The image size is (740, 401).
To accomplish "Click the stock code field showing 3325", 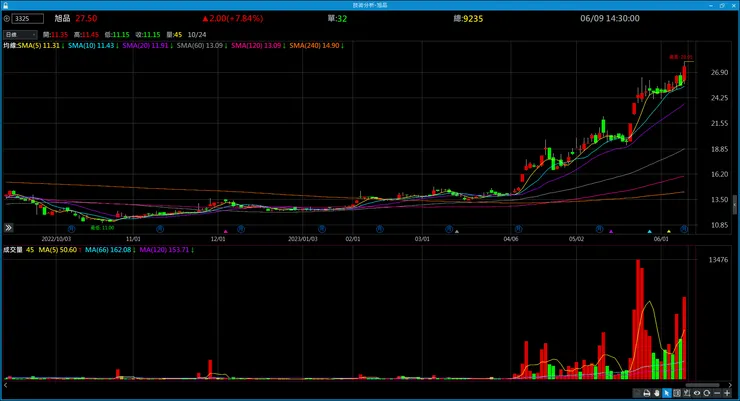I will 28,19.
